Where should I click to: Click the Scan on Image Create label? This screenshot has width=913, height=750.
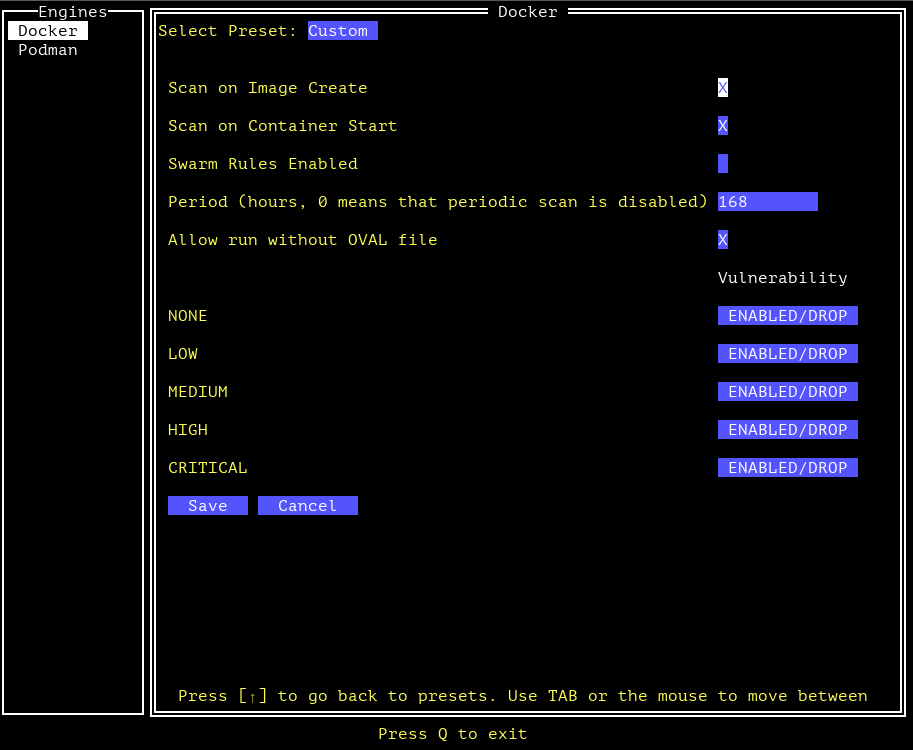click(268, 88)
